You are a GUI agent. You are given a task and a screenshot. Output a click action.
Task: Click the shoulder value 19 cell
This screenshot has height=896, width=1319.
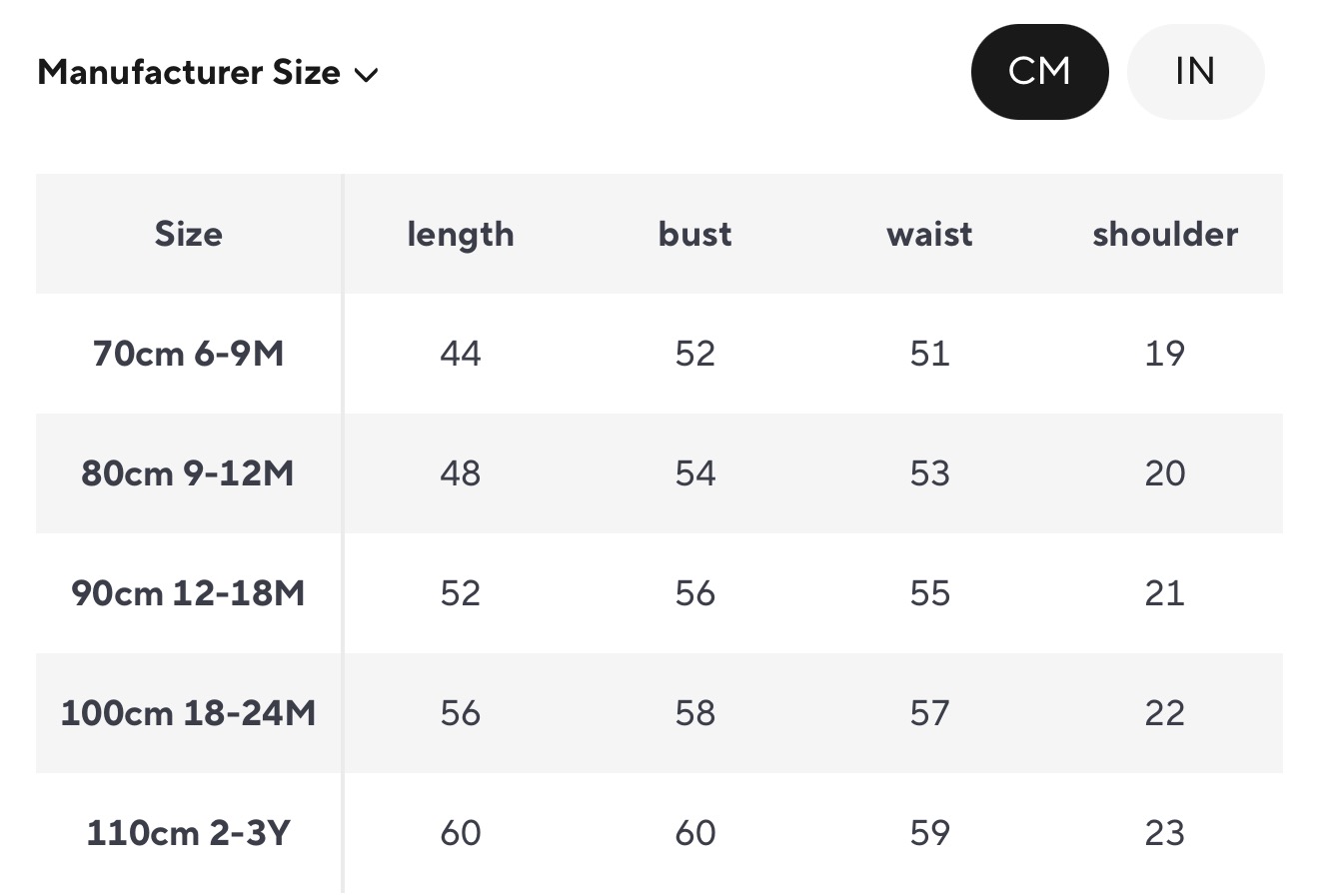click(1165, 354)
